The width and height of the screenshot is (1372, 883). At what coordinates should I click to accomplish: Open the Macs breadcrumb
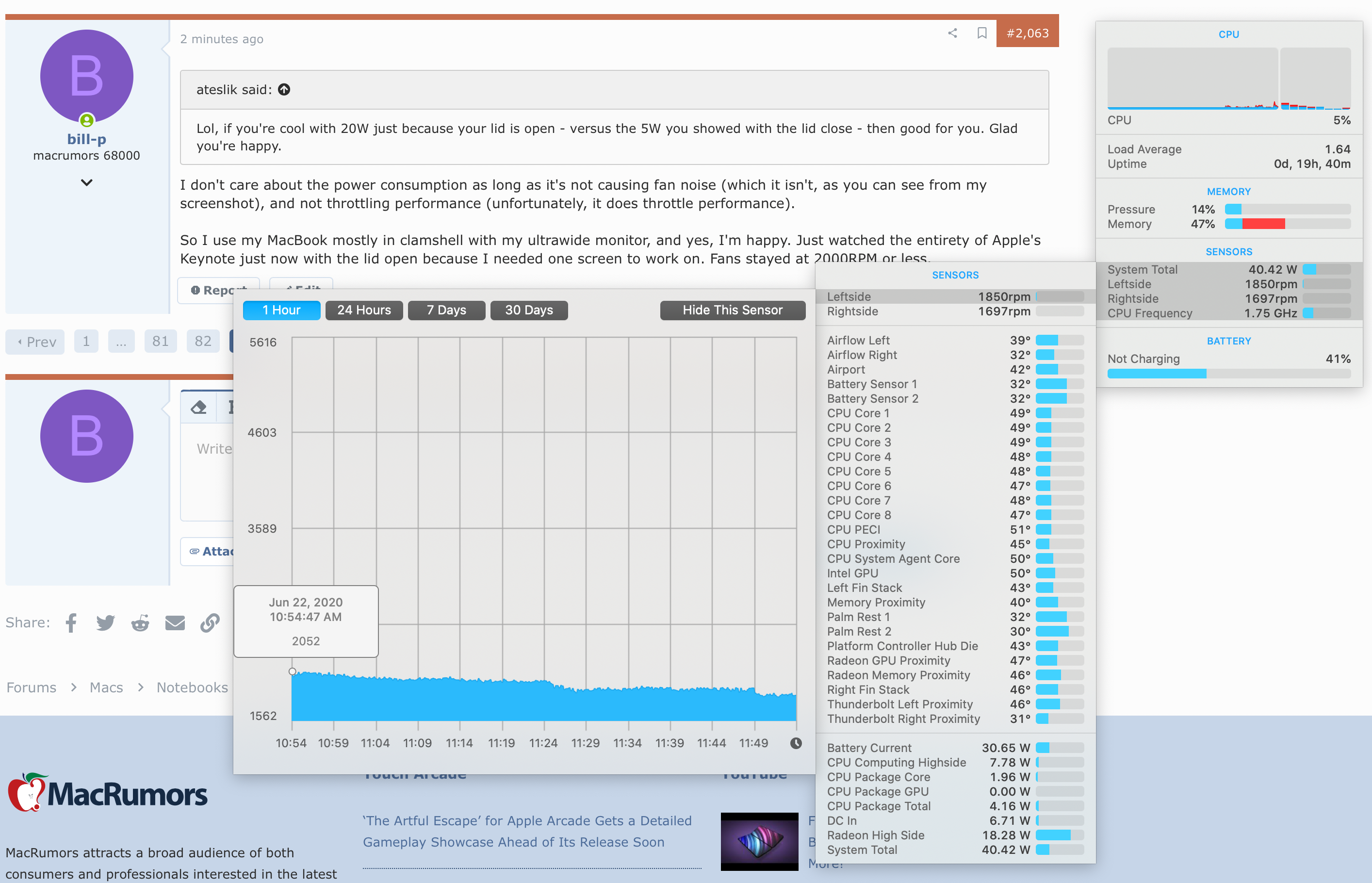point(106,687)
